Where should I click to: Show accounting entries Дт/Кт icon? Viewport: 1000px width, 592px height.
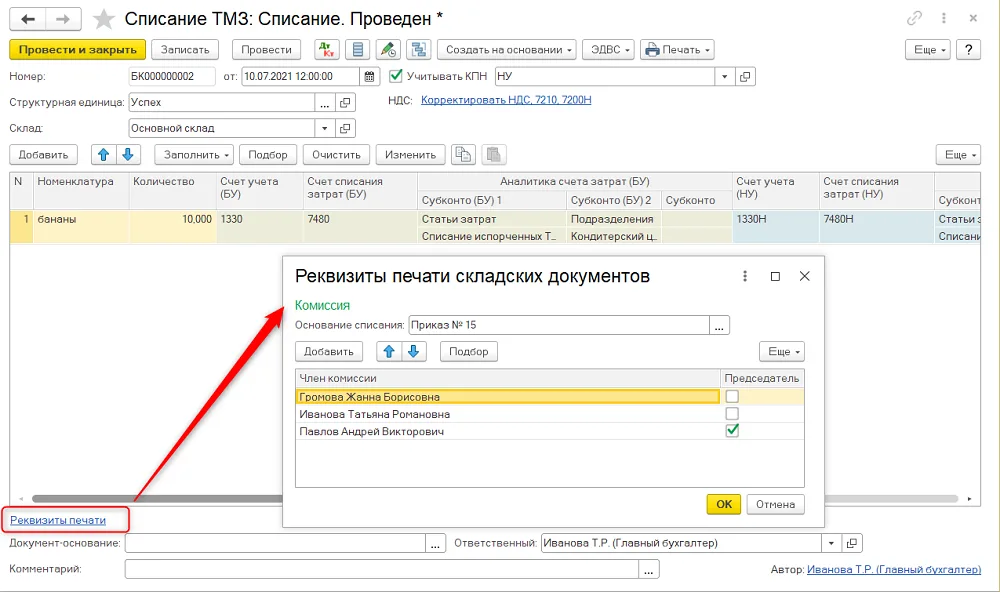click(x=327, y=49)
